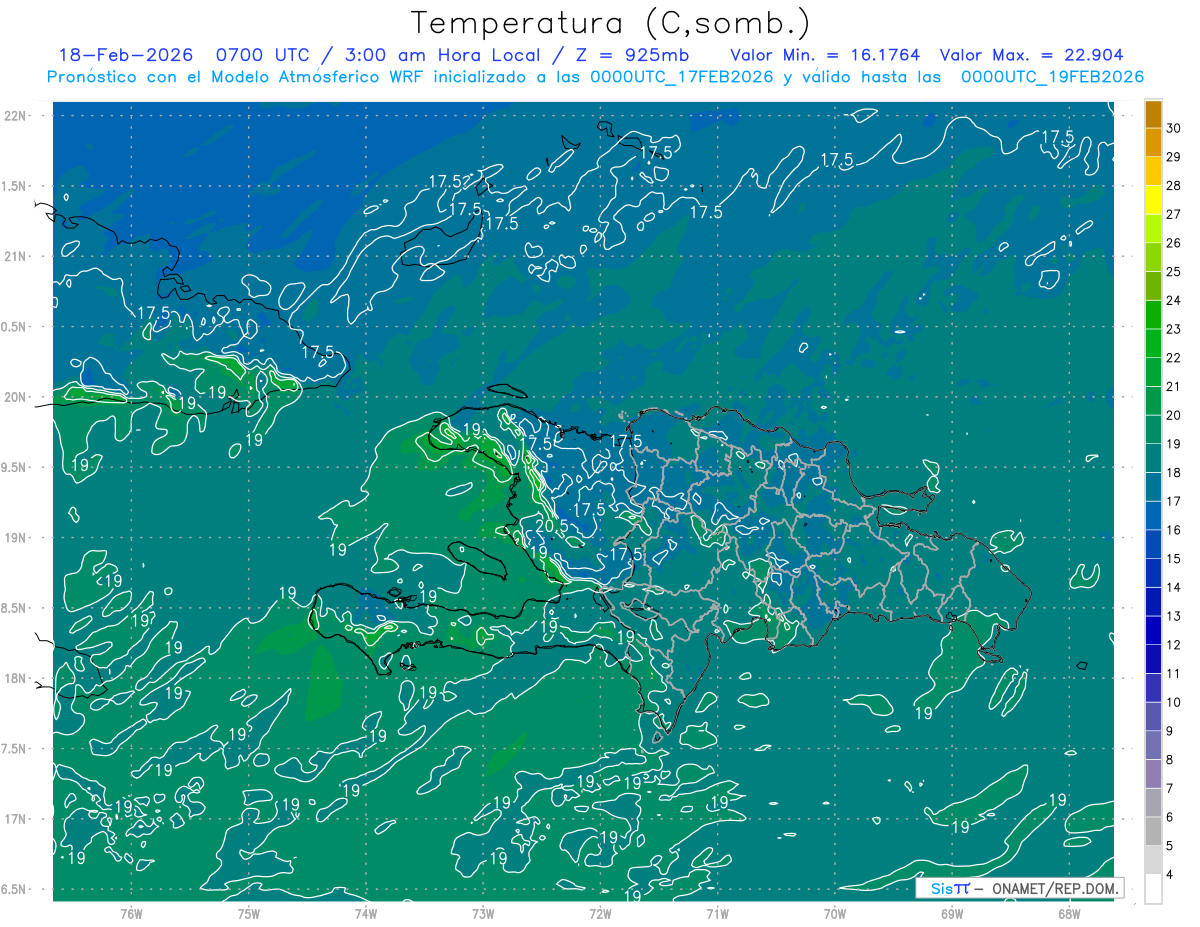Click the color scale label "26"
1200x927 pixels.
1174,243
